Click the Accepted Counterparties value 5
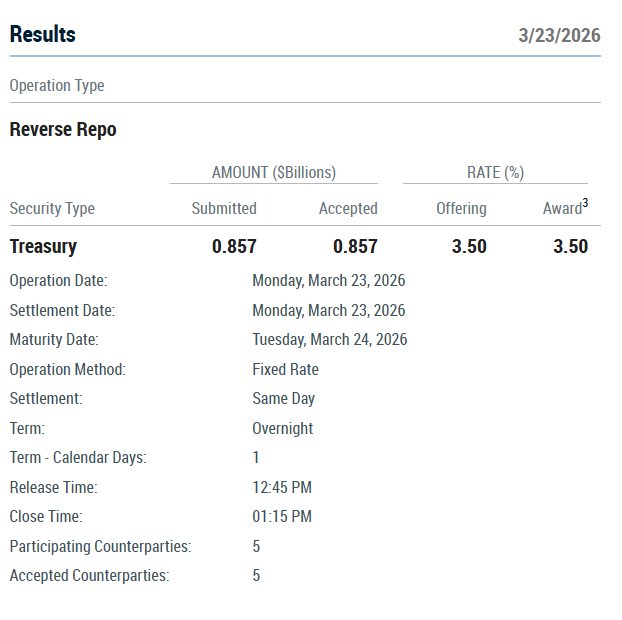The image size is (622, 620). point(256,576)
